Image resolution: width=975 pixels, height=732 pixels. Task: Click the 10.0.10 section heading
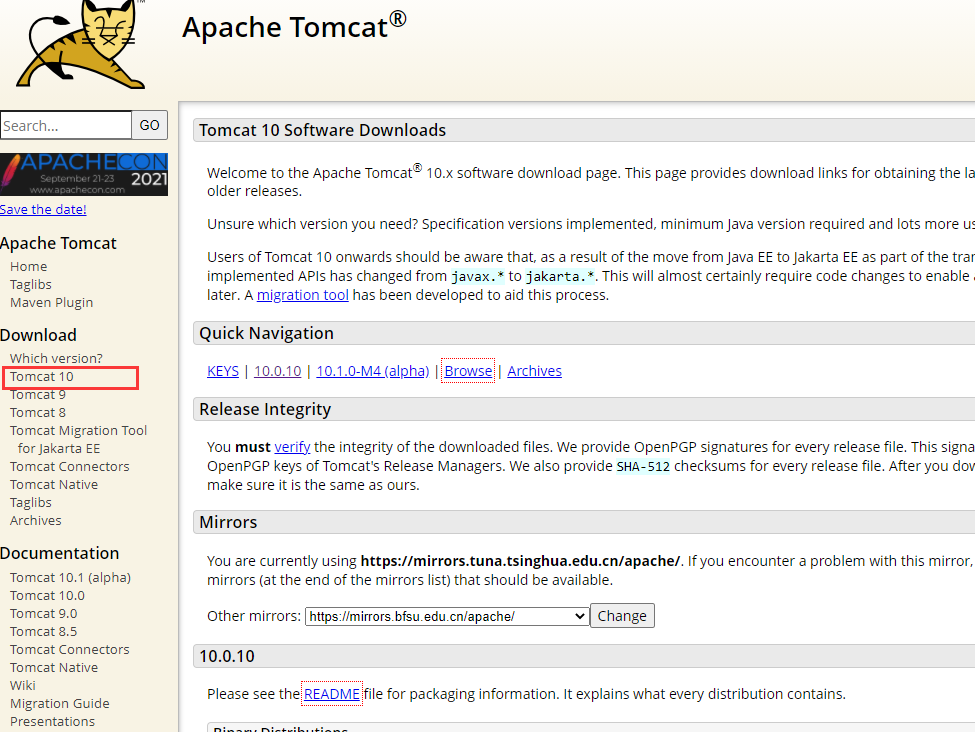click(227, 656)
